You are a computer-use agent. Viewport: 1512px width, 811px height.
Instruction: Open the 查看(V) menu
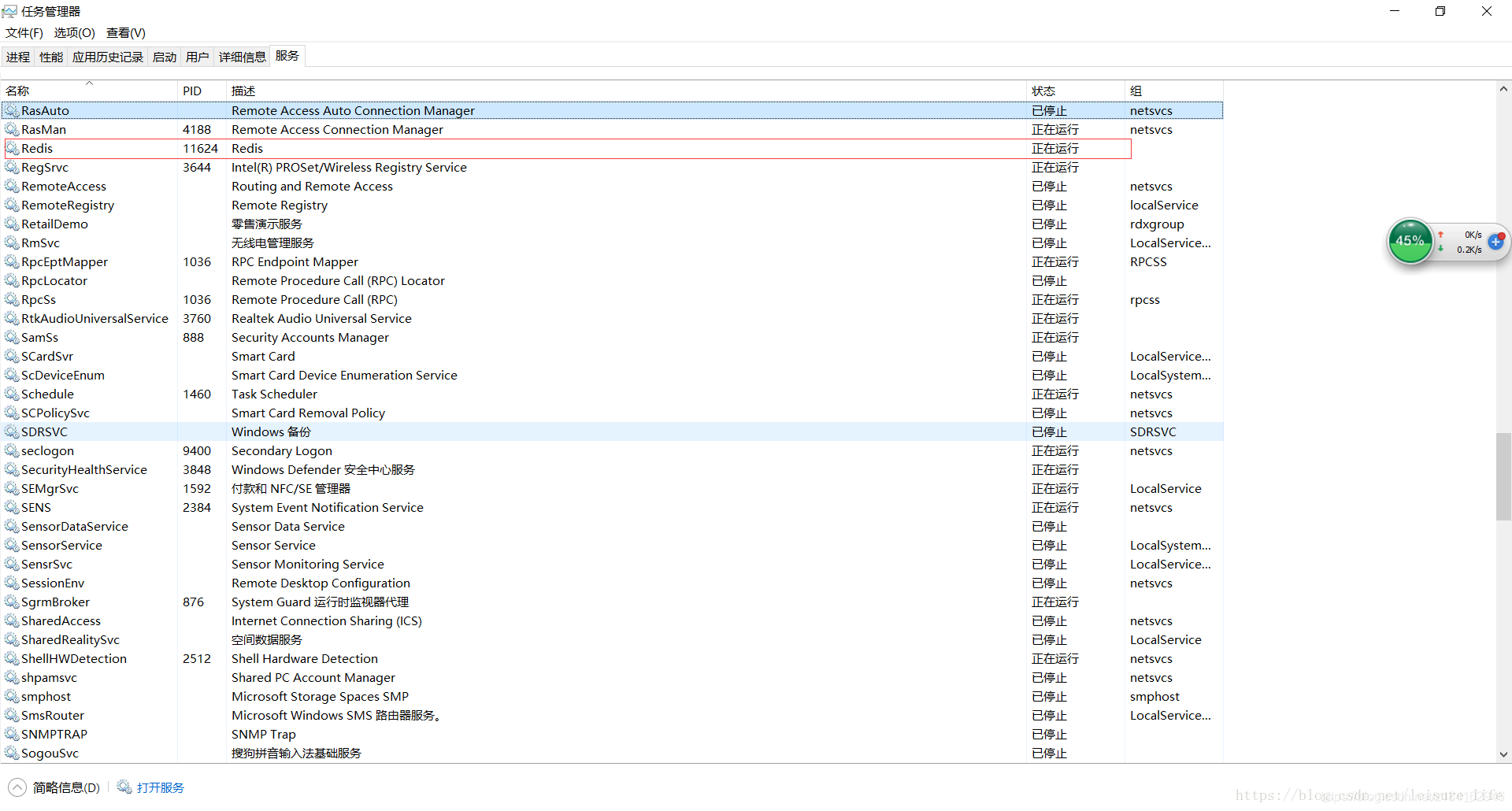tap(126, 33)
